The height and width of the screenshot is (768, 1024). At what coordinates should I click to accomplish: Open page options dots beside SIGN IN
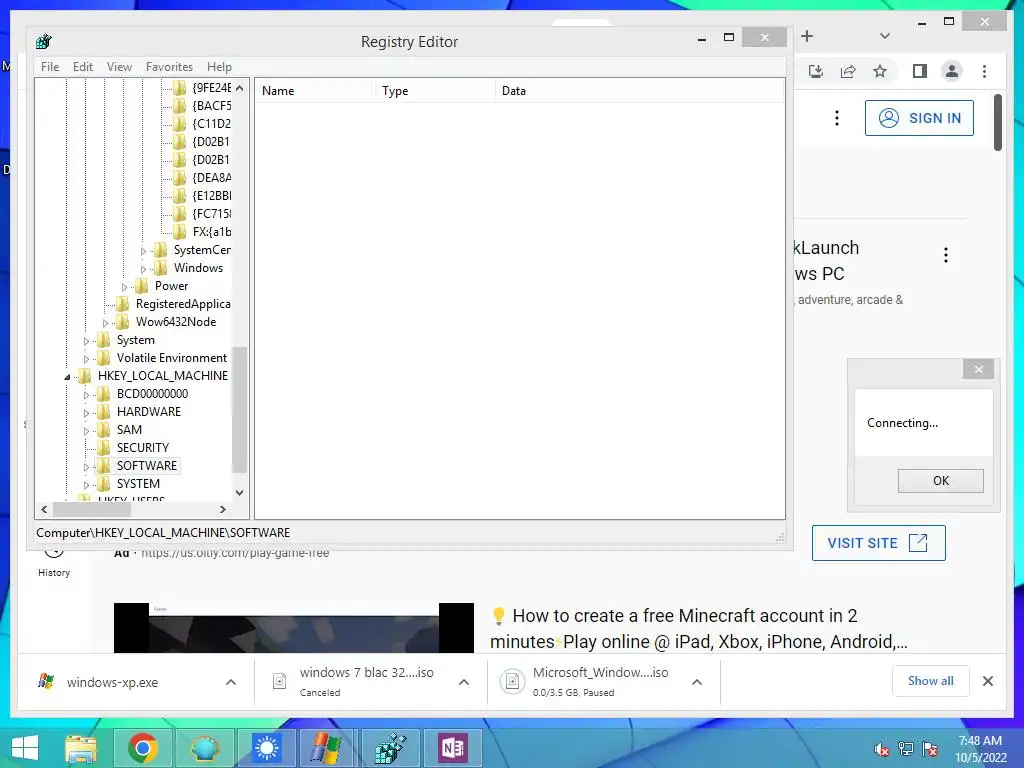(837, 118)
